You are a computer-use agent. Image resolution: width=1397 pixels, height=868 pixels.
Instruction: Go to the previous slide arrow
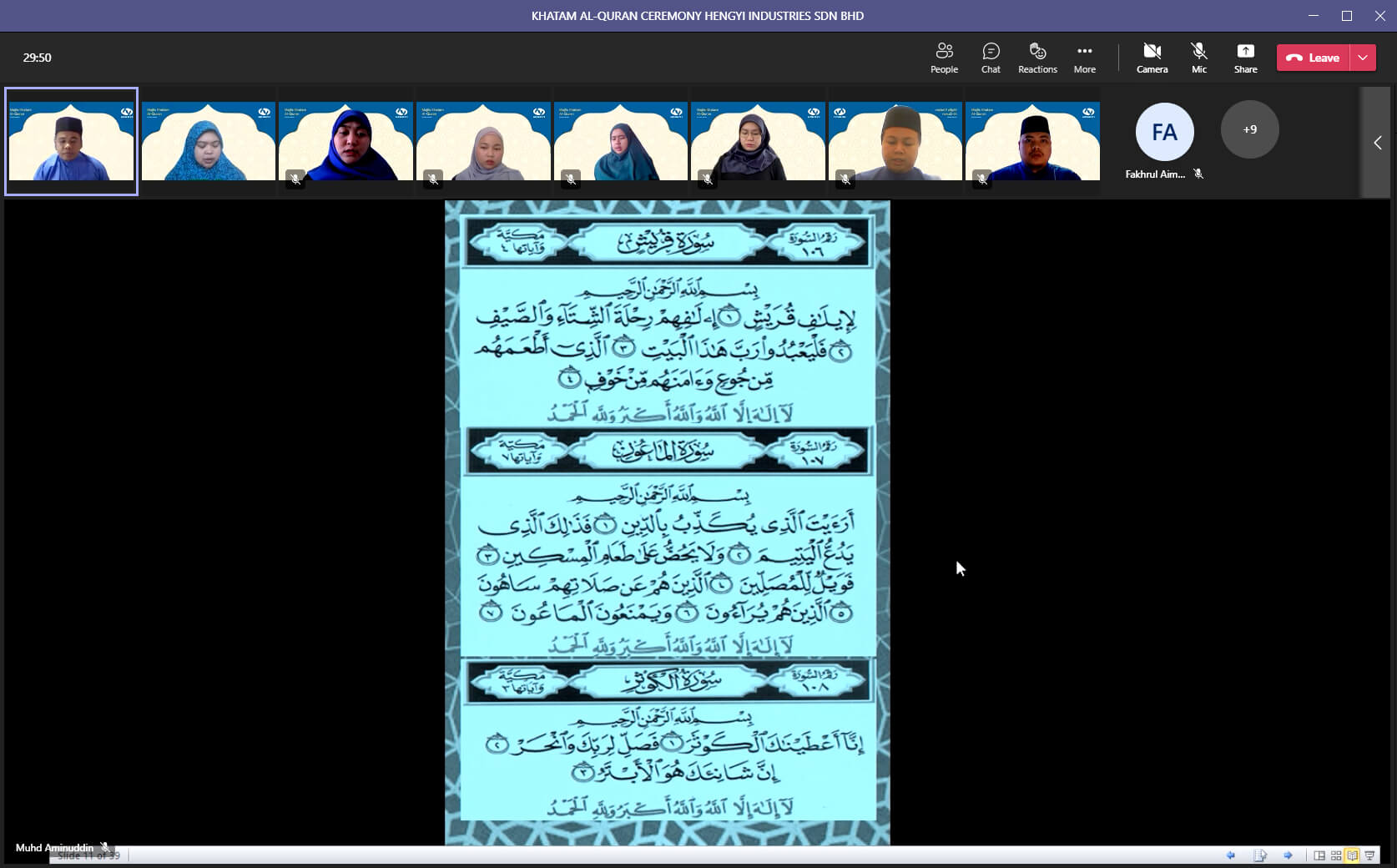(1230, 855)
